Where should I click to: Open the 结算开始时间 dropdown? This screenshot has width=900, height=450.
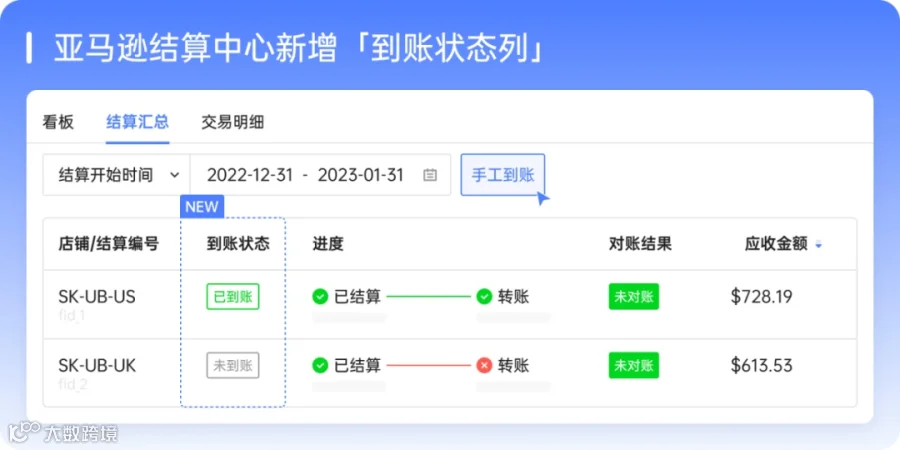(117, 175)
